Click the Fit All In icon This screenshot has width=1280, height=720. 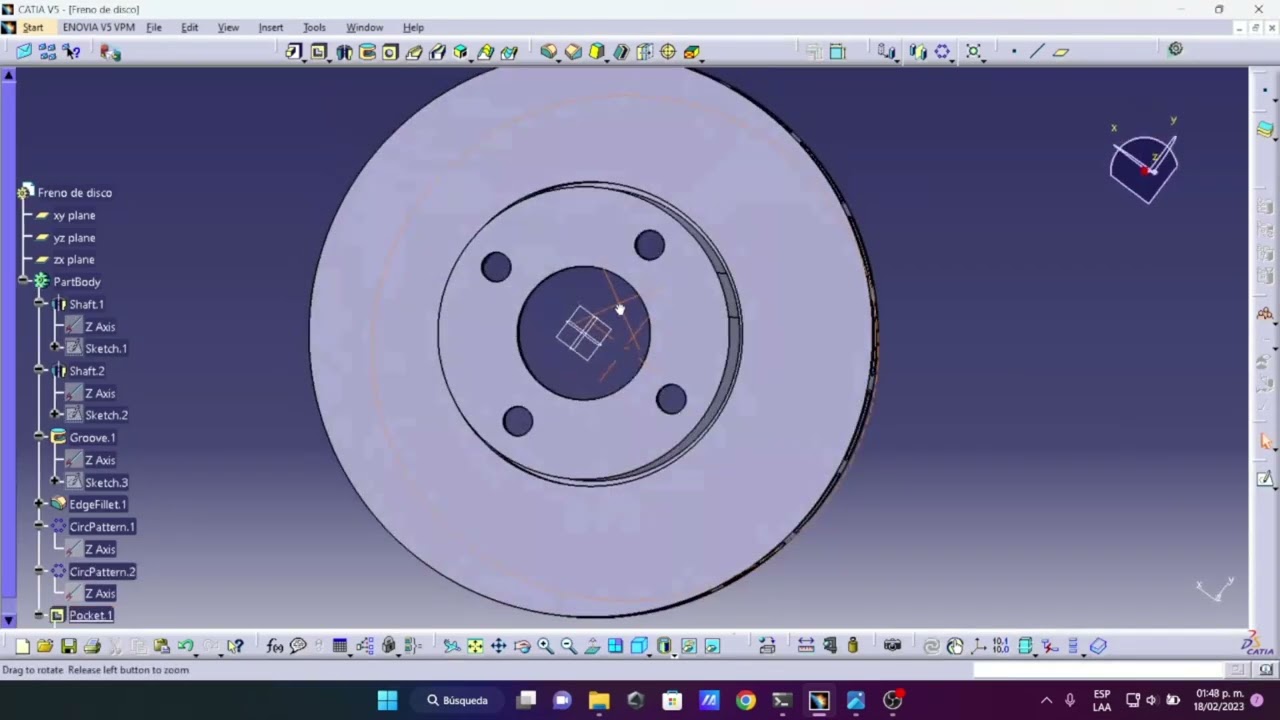[x=475, y=646]
